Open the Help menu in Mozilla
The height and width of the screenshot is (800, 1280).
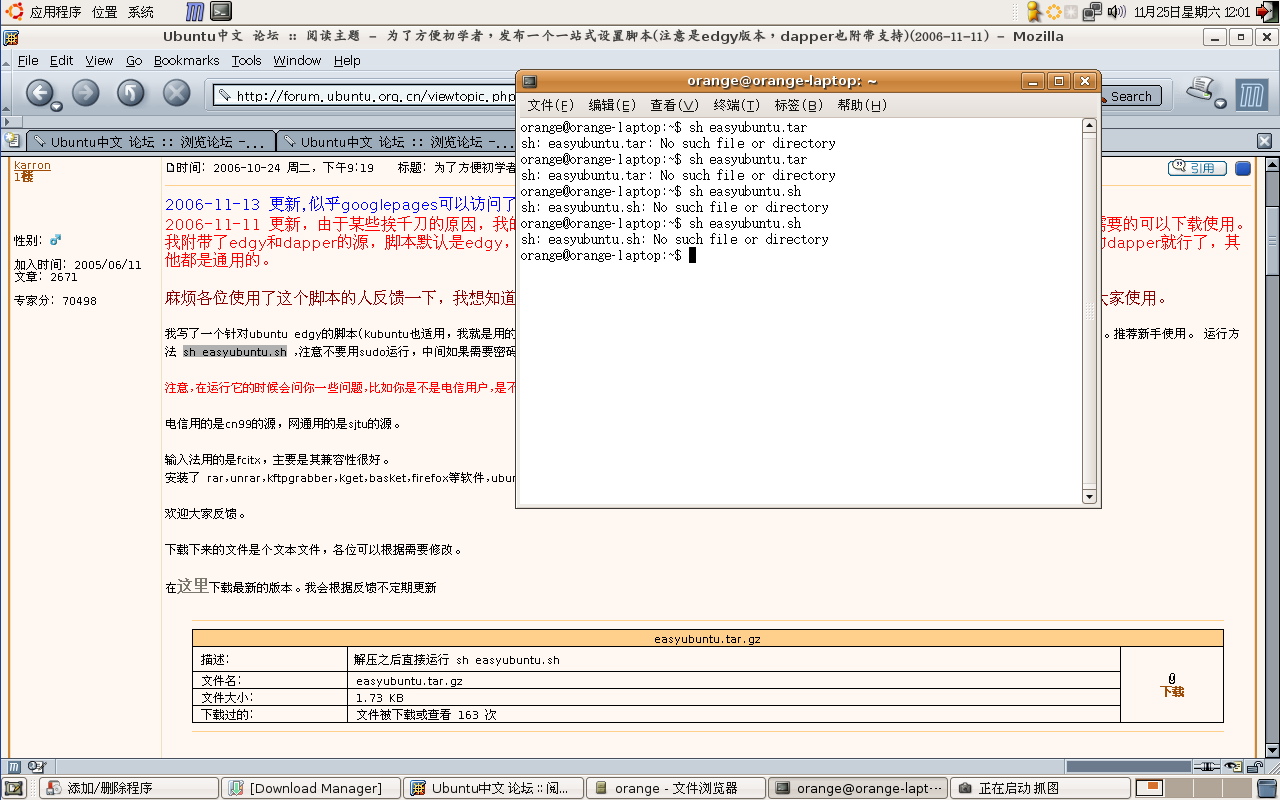click(x=347, y=60)
